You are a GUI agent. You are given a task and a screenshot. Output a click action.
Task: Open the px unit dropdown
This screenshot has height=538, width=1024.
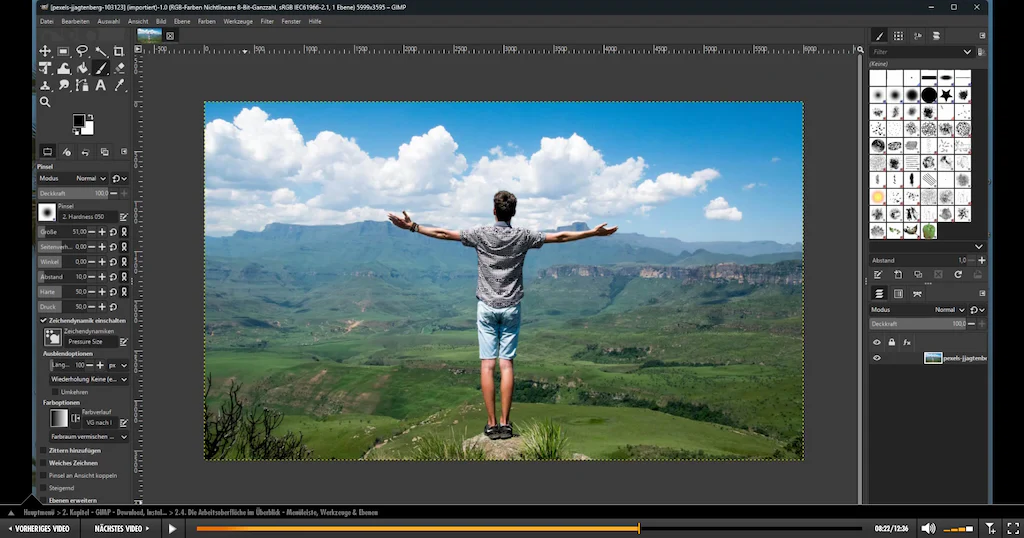118,365
